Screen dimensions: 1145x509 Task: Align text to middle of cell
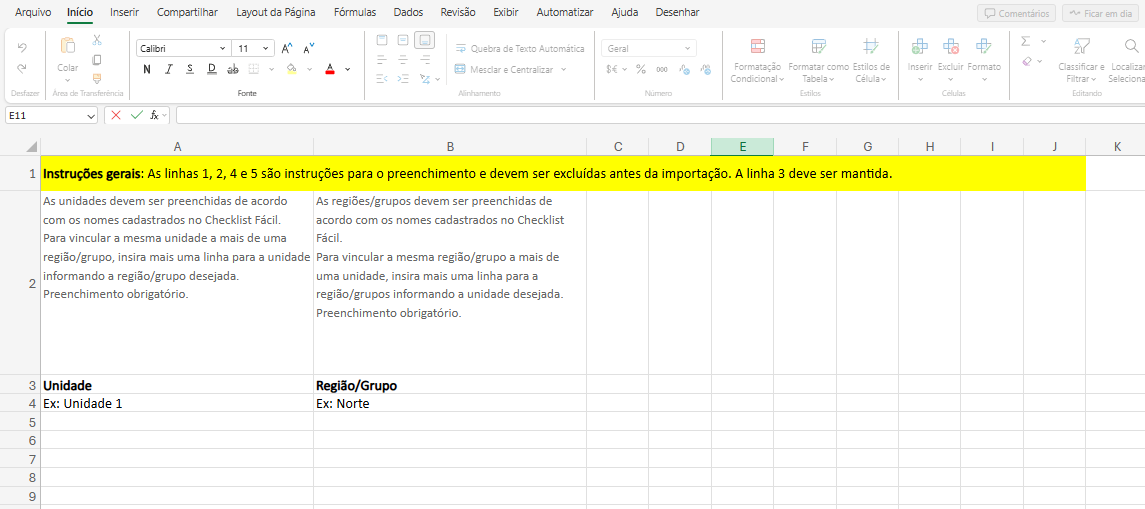[403, 39]
